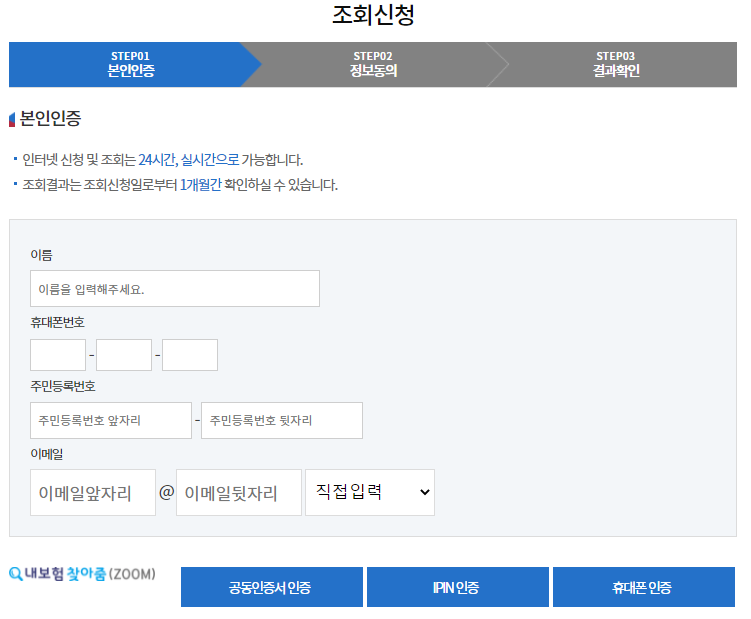Focus the 이름 name input field
Screen dimensions: 751x619
[x=175, y=288]
